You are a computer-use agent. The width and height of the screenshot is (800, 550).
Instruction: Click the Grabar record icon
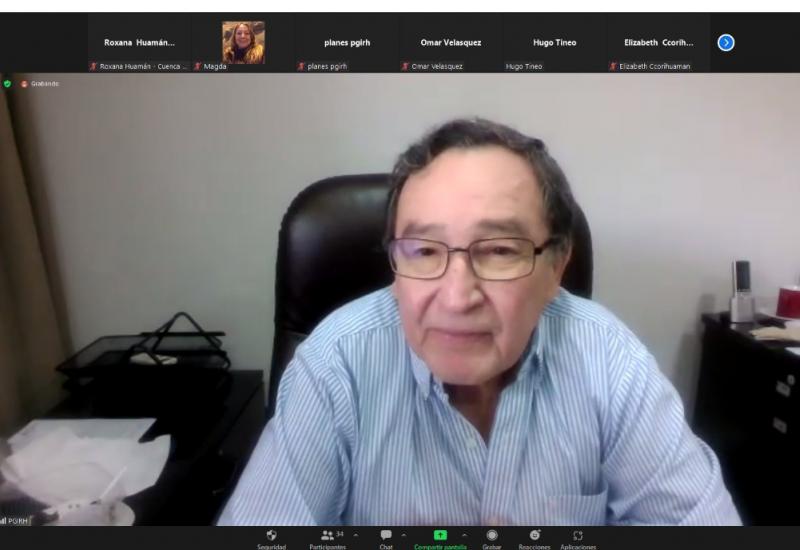[492, 536]
